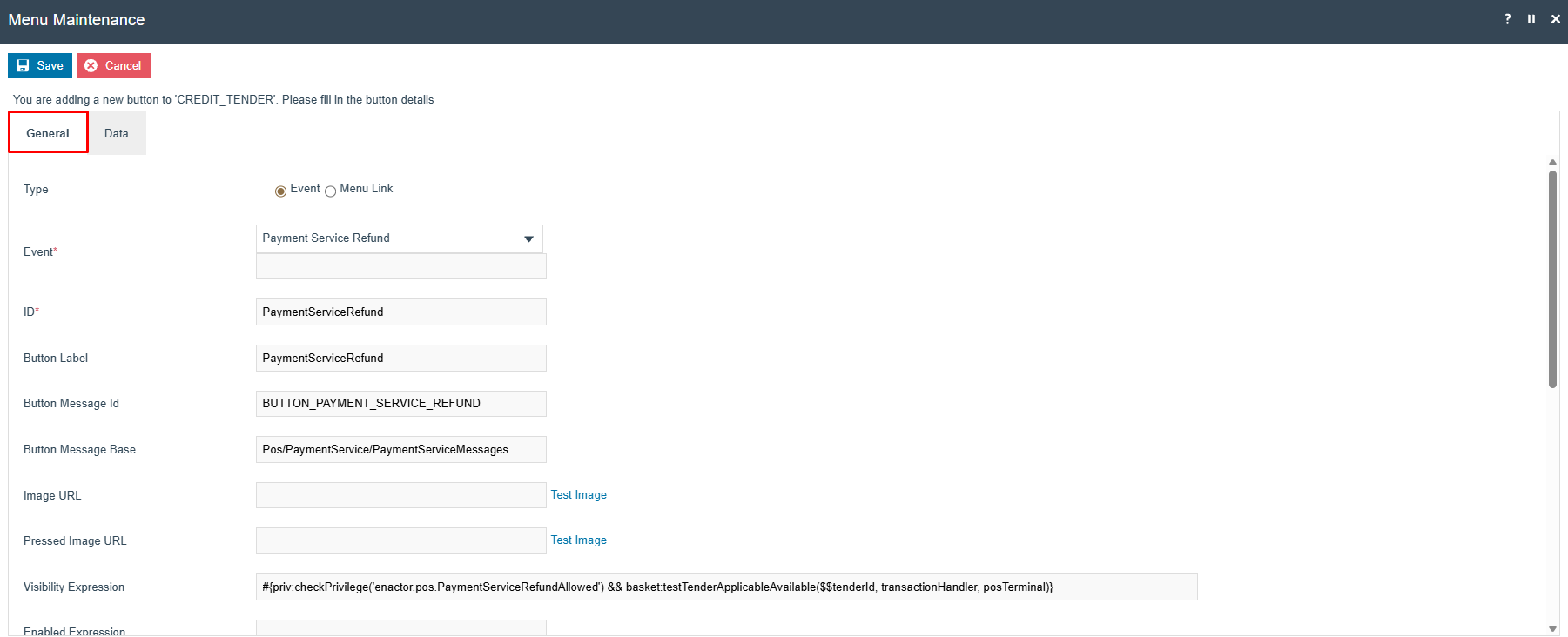
Task: Open the help question mark icon
Action: tap(1508, 19)
